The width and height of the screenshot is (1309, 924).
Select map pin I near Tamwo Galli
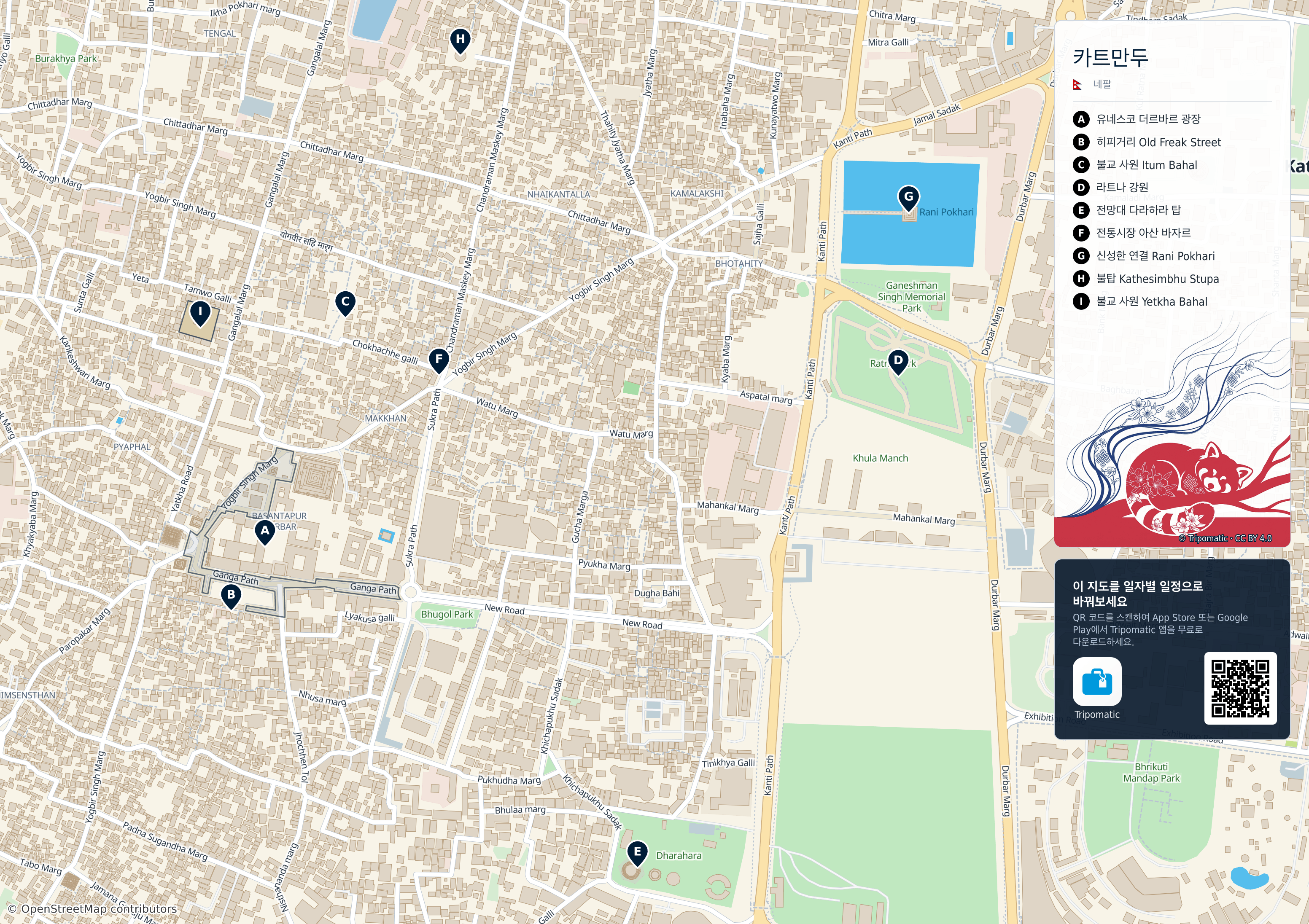coord(200,314)
